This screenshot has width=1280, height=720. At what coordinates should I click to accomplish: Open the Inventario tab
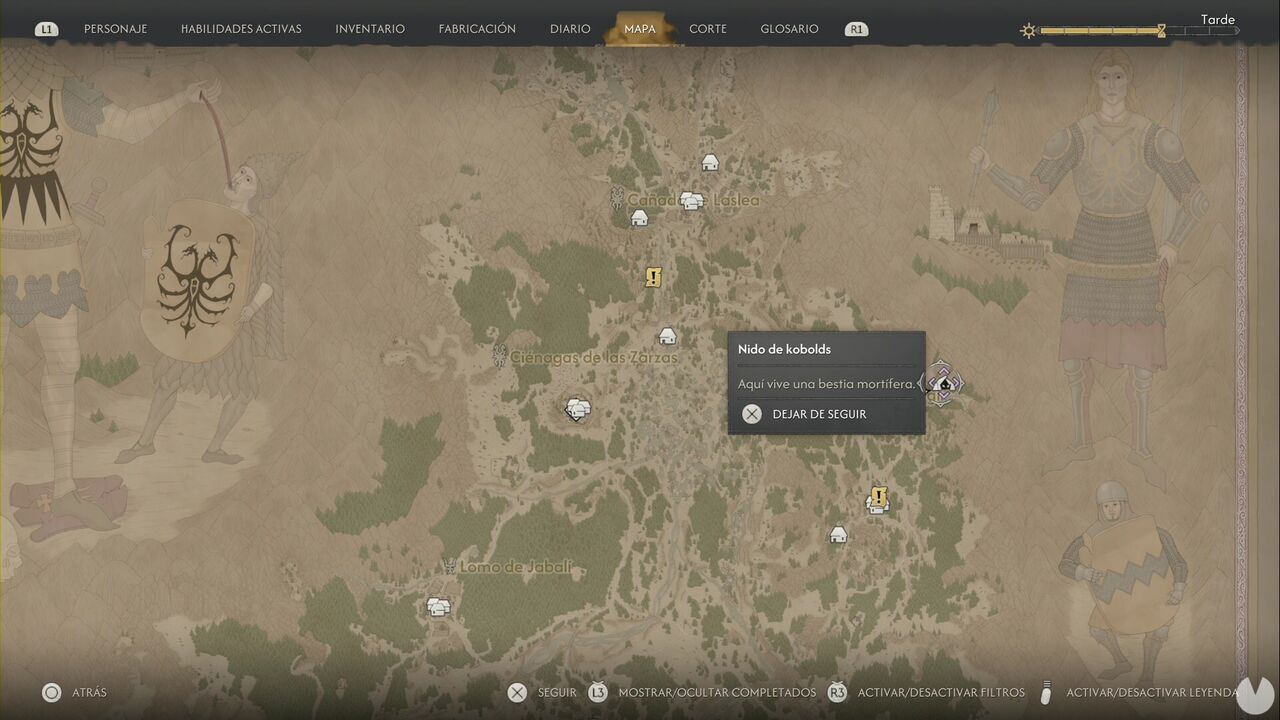tap(370, 29)
